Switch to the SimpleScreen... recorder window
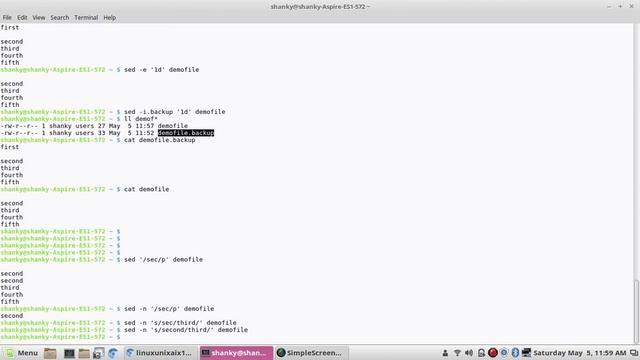 (x=312, y=353)
